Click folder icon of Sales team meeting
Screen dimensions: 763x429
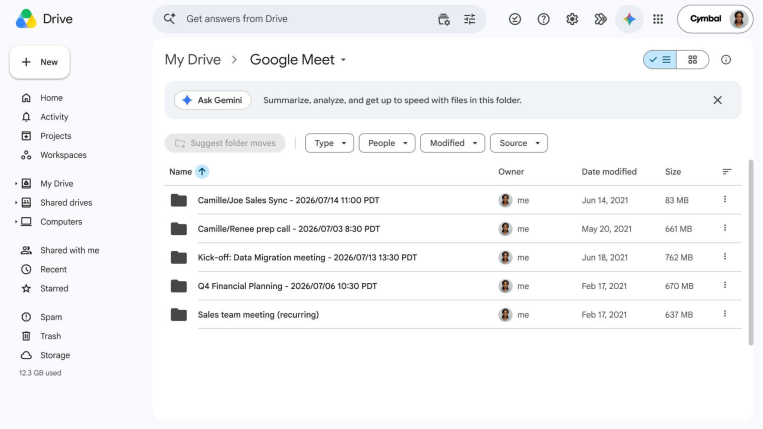179,315
